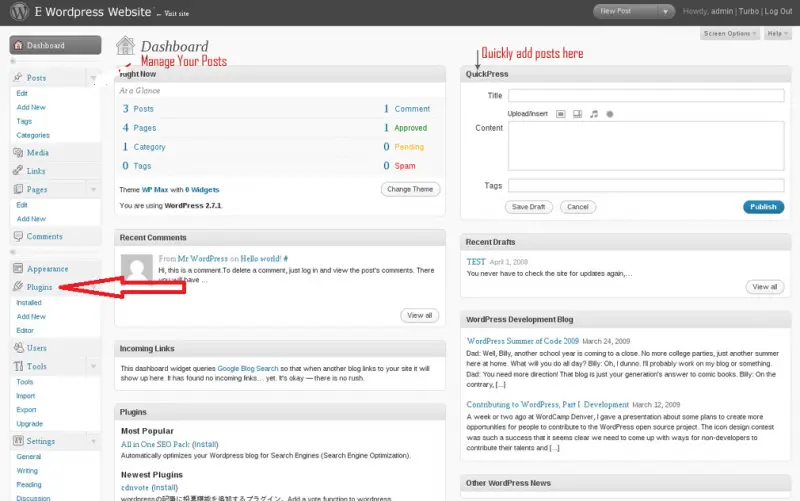Open the 3 Posts link
This screenshot has height=501, width=800.
[138, 109]
